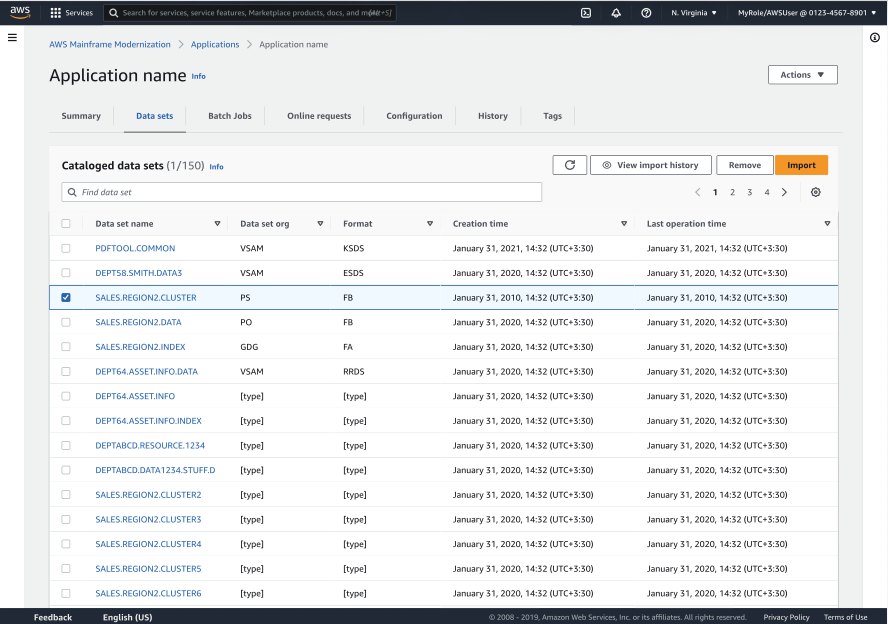Toggle the select-all header checkbox
888x624 pixels.
(66, 224)
